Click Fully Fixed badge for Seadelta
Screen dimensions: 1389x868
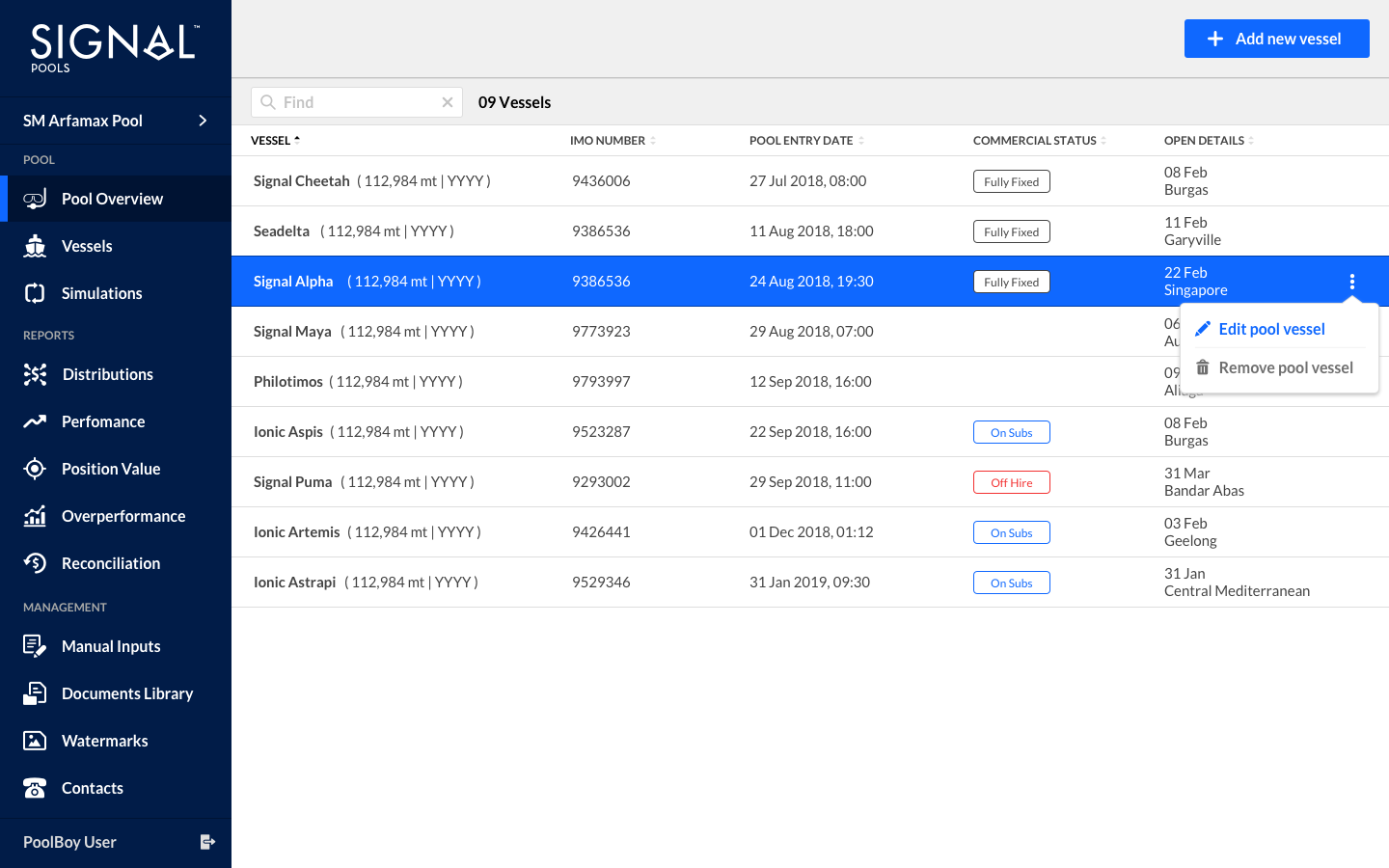pos(1012,231)
